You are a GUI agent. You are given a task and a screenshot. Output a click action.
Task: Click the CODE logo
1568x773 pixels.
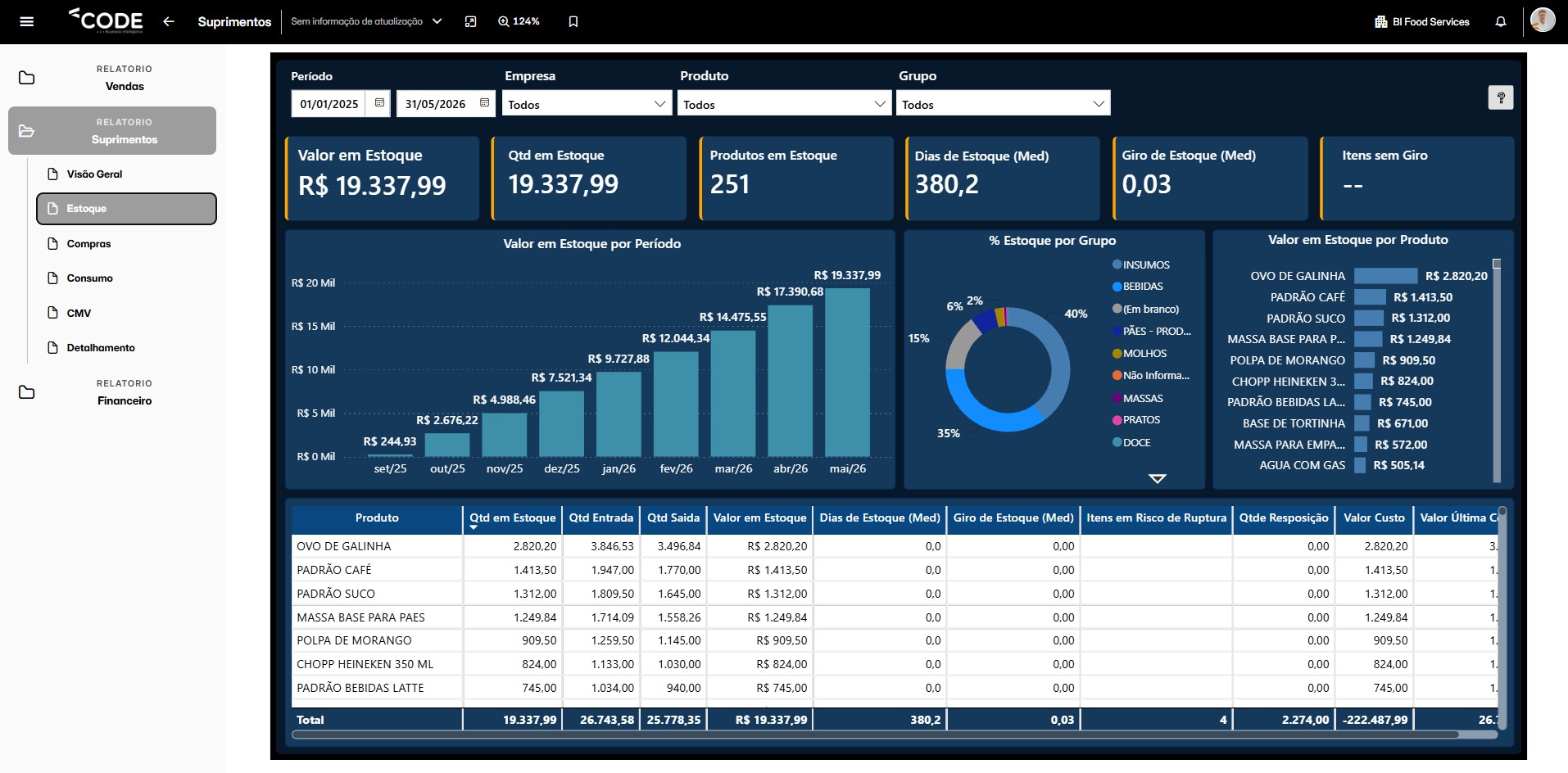(x=106, y=20)
